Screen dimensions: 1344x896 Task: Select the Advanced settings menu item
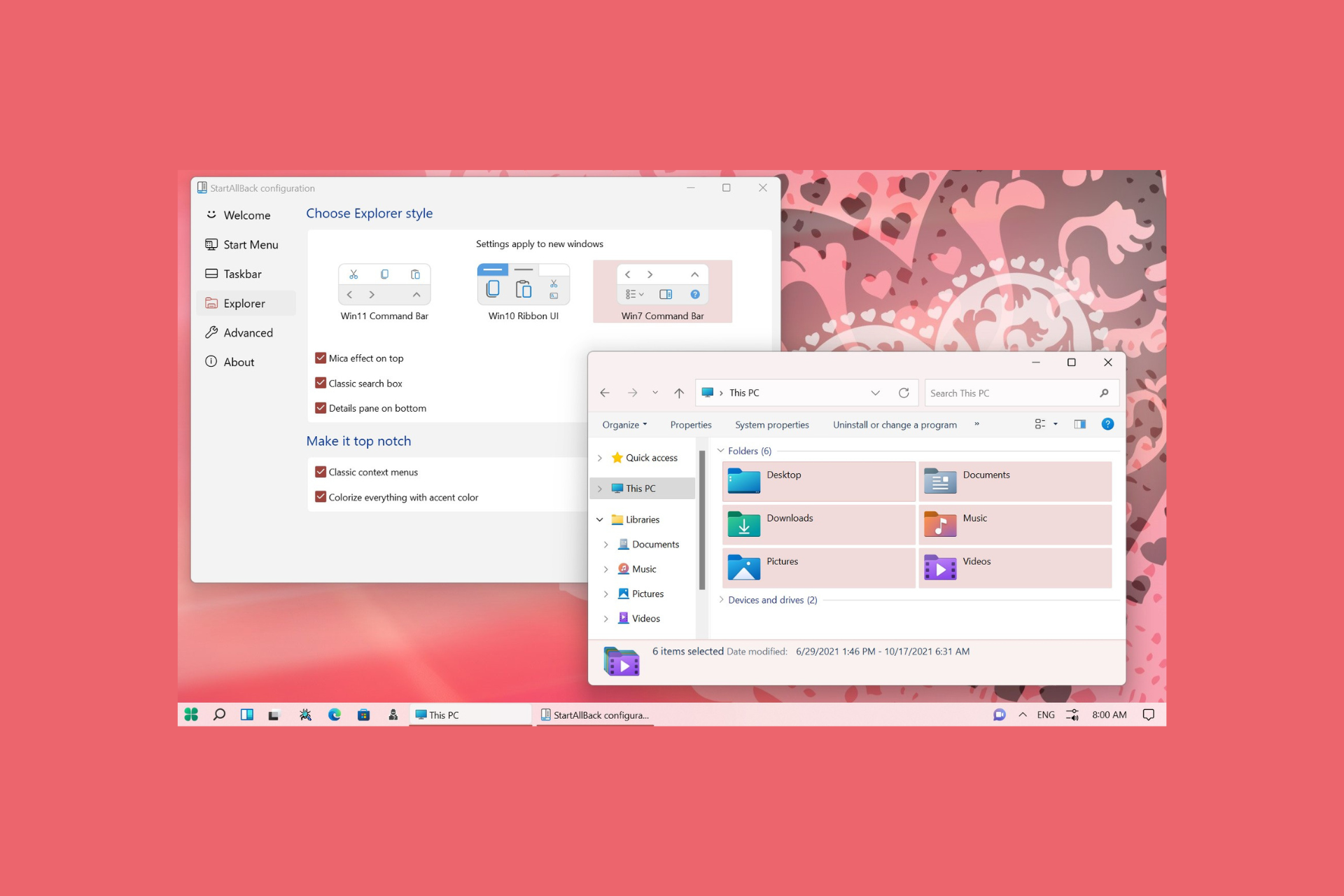click(247, 332)
